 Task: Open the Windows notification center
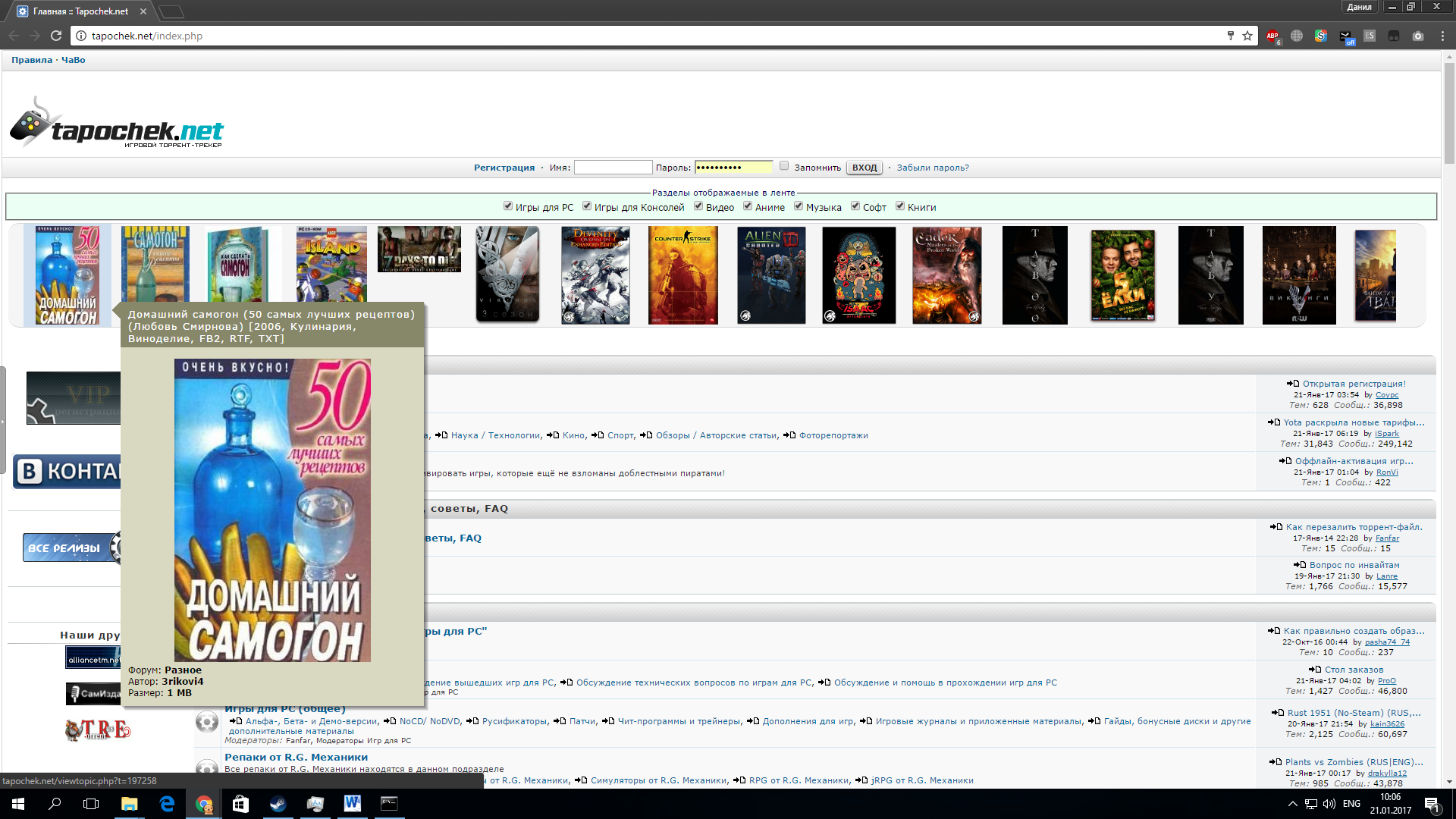[1432, 805]
